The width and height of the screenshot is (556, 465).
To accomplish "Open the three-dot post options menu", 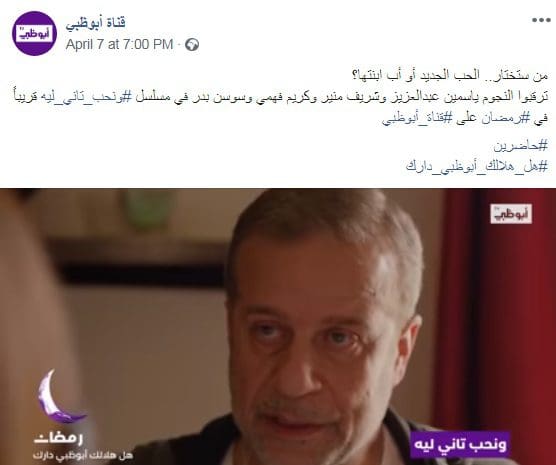I will (x=541, y=20).
